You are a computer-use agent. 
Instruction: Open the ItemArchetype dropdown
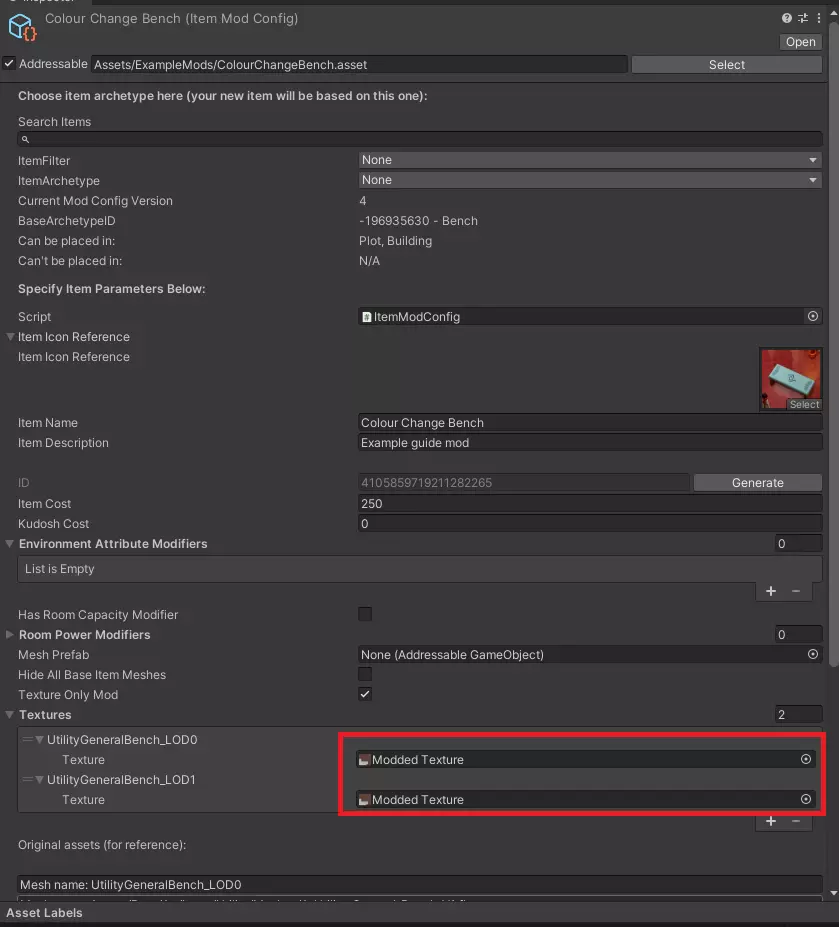pos(590,180)
